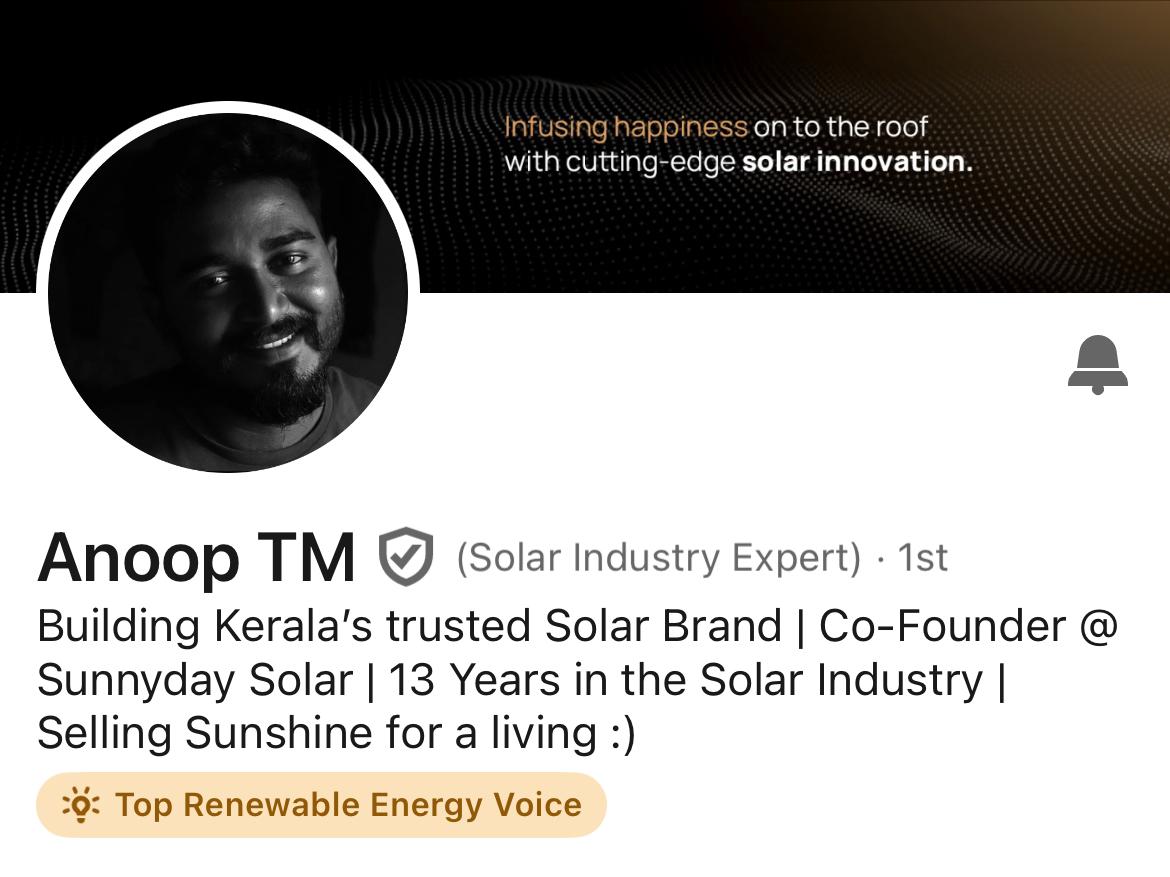Click the 1st connection degree label
The width and height of the screenshot is (1170, 877).
point(922,558)
